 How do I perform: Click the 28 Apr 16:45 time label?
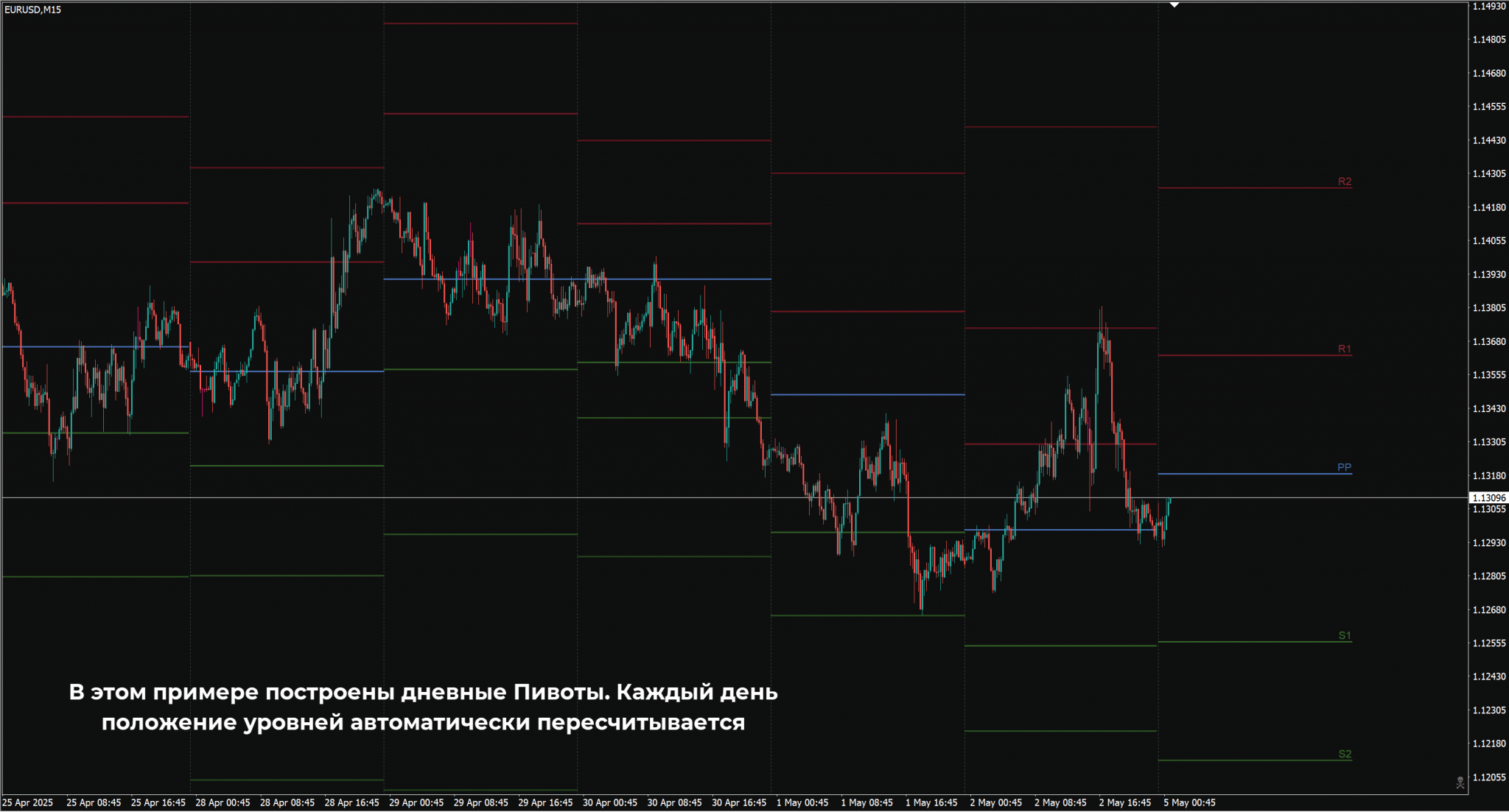click(351, 802)
